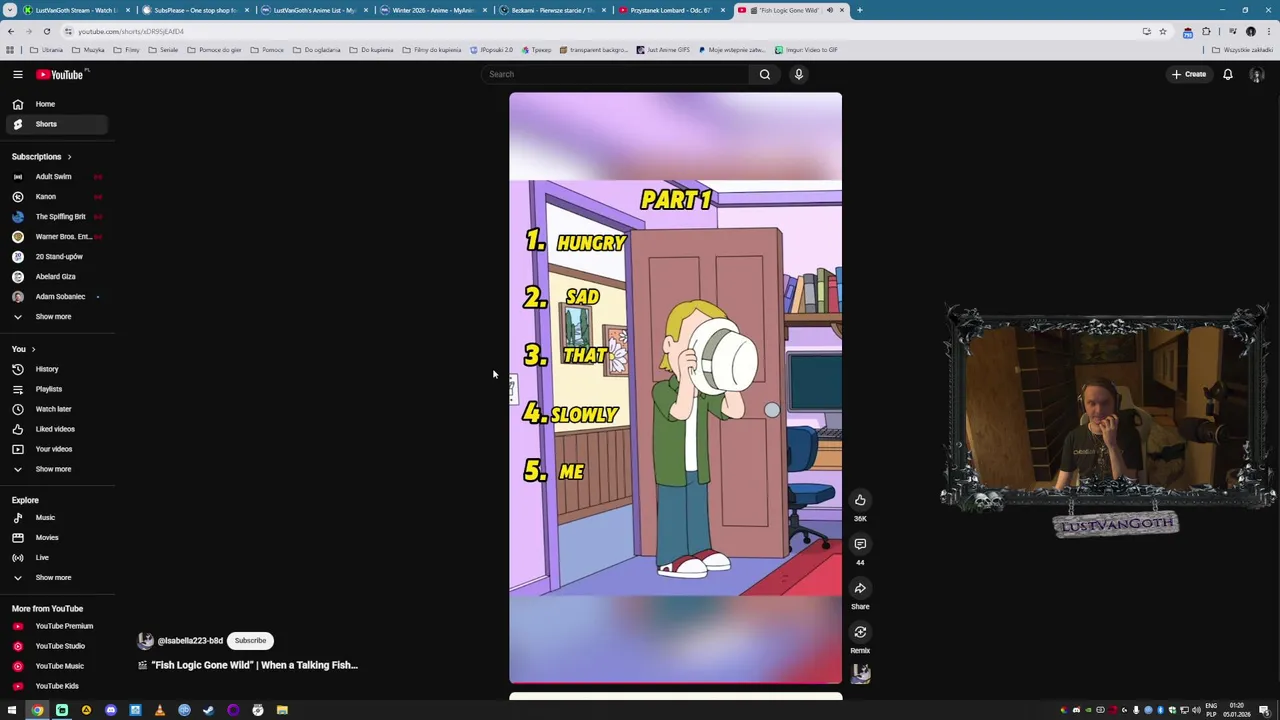Open the YouTube hamburger guide menu
Image resolution: width=1280 pixels, height=720 pixels.
point(17,74)
